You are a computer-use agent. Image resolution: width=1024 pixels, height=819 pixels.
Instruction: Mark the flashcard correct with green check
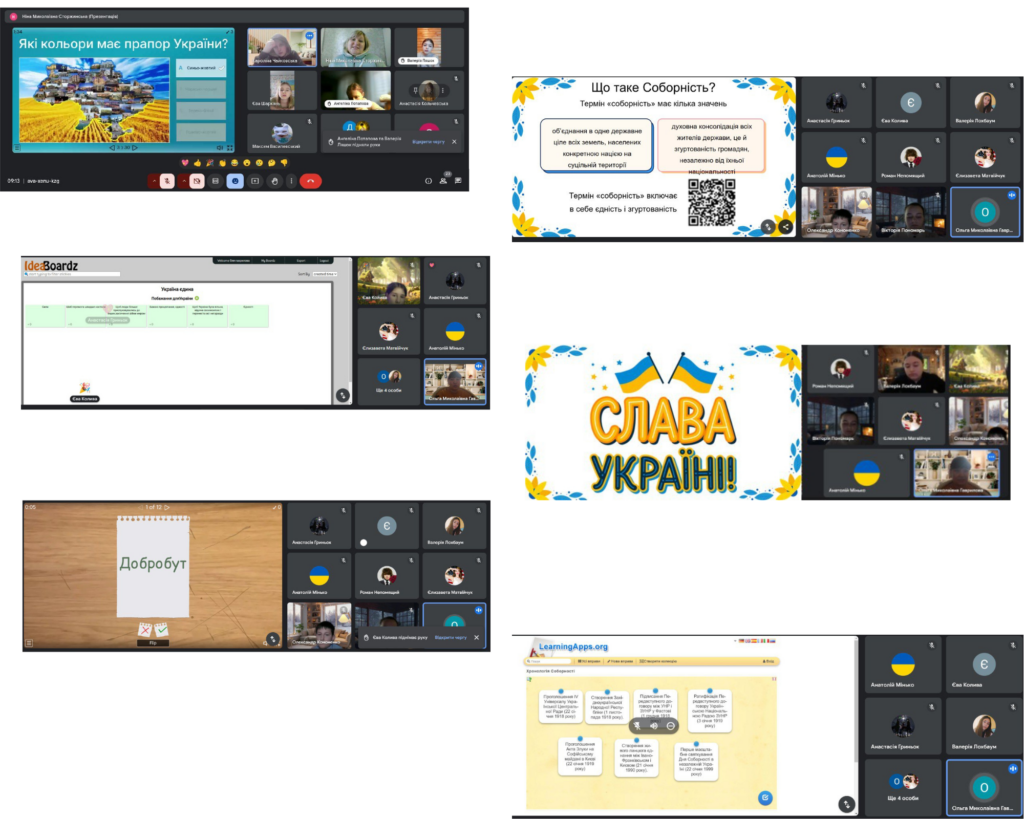(x=161, y=630)
